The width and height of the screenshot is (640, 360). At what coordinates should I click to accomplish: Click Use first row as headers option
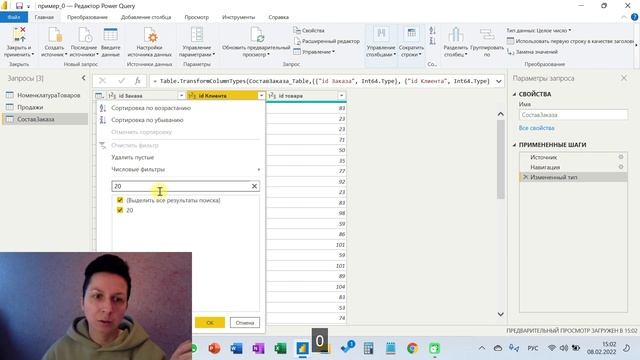tap(571, 41)
